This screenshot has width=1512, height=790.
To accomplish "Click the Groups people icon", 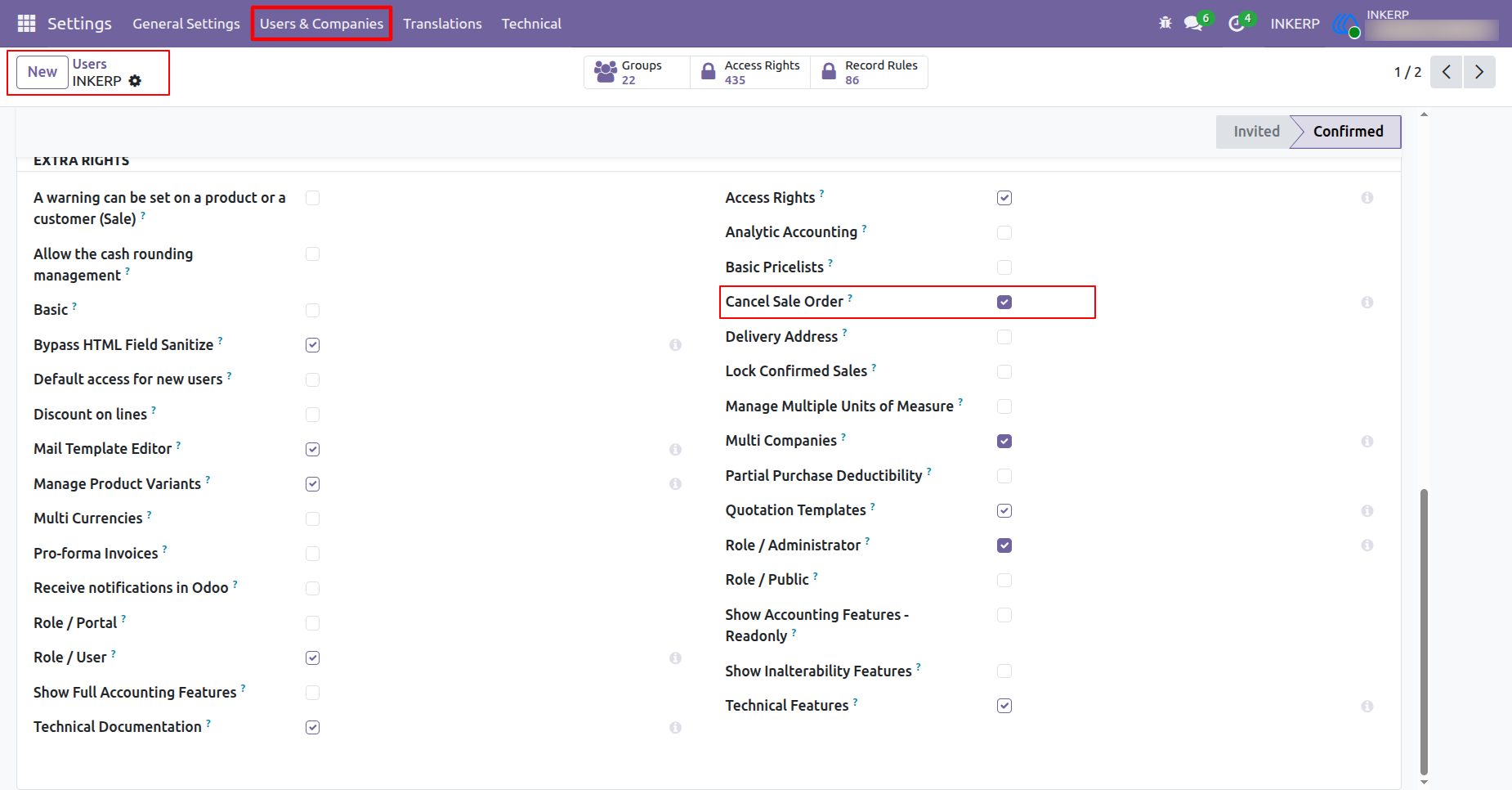I will point(606,72).
